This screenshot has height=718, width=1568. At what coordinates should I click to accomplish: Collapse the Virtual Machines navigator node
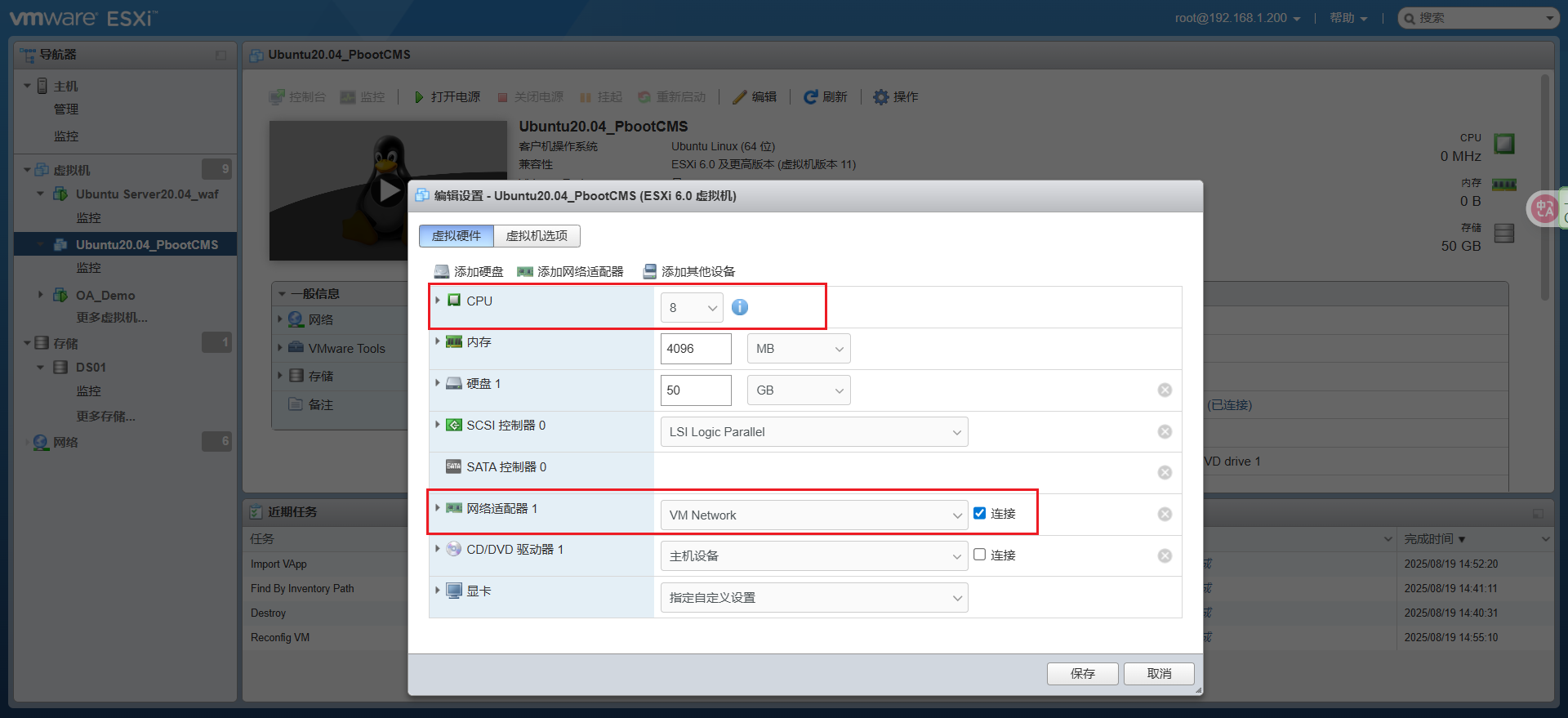pyautogui.click(x=27, y=170)
